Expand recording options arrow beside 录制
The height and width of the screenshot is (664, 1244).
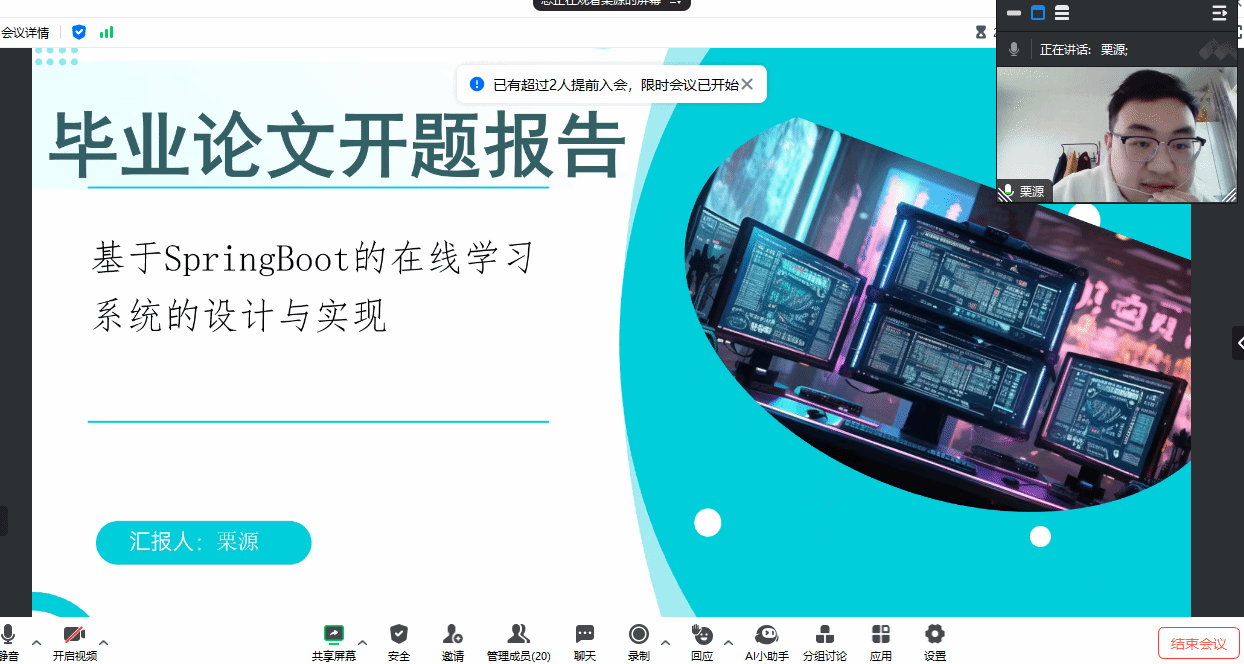click(665, 642)
